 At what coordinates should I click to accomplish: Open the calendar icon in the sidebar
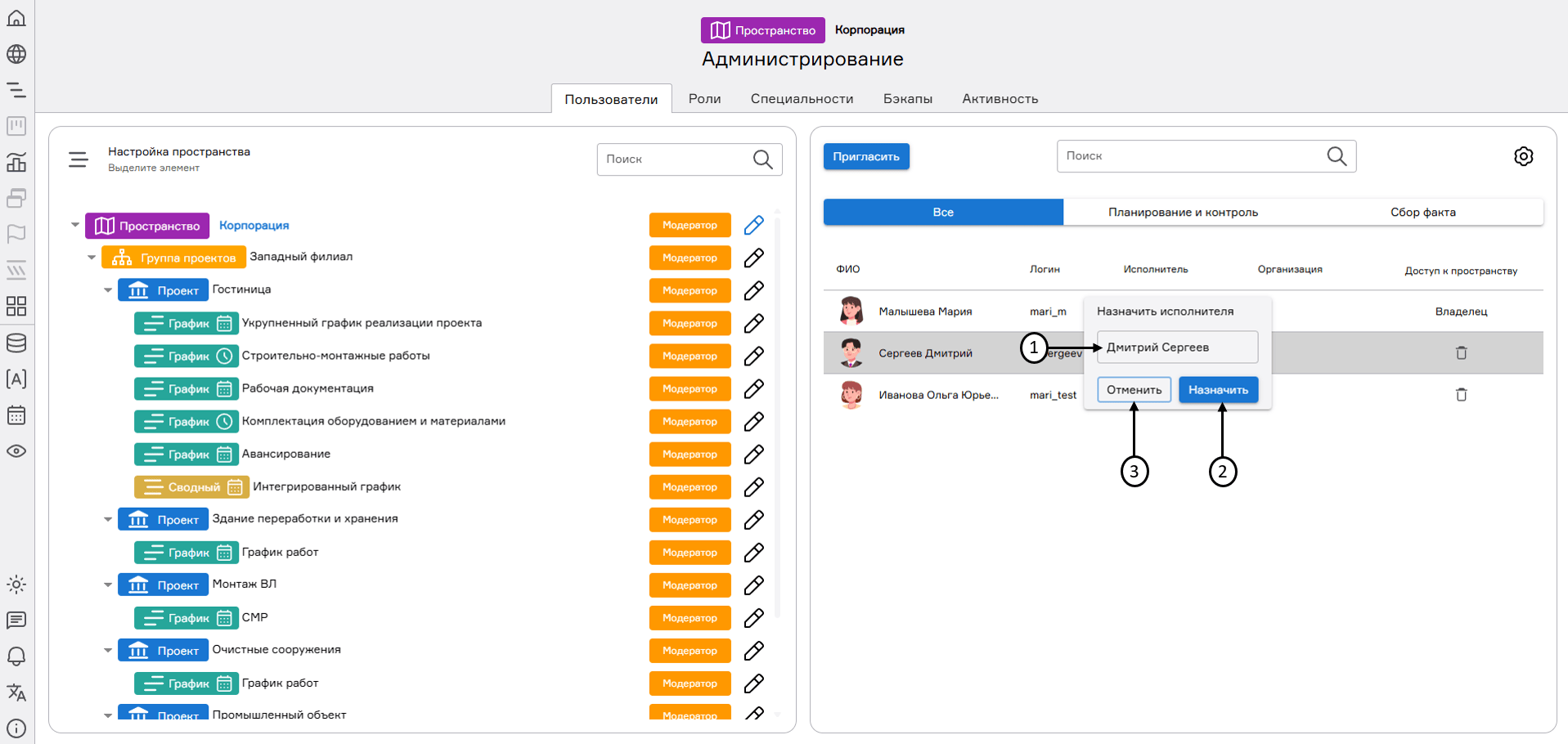[16, 415]
